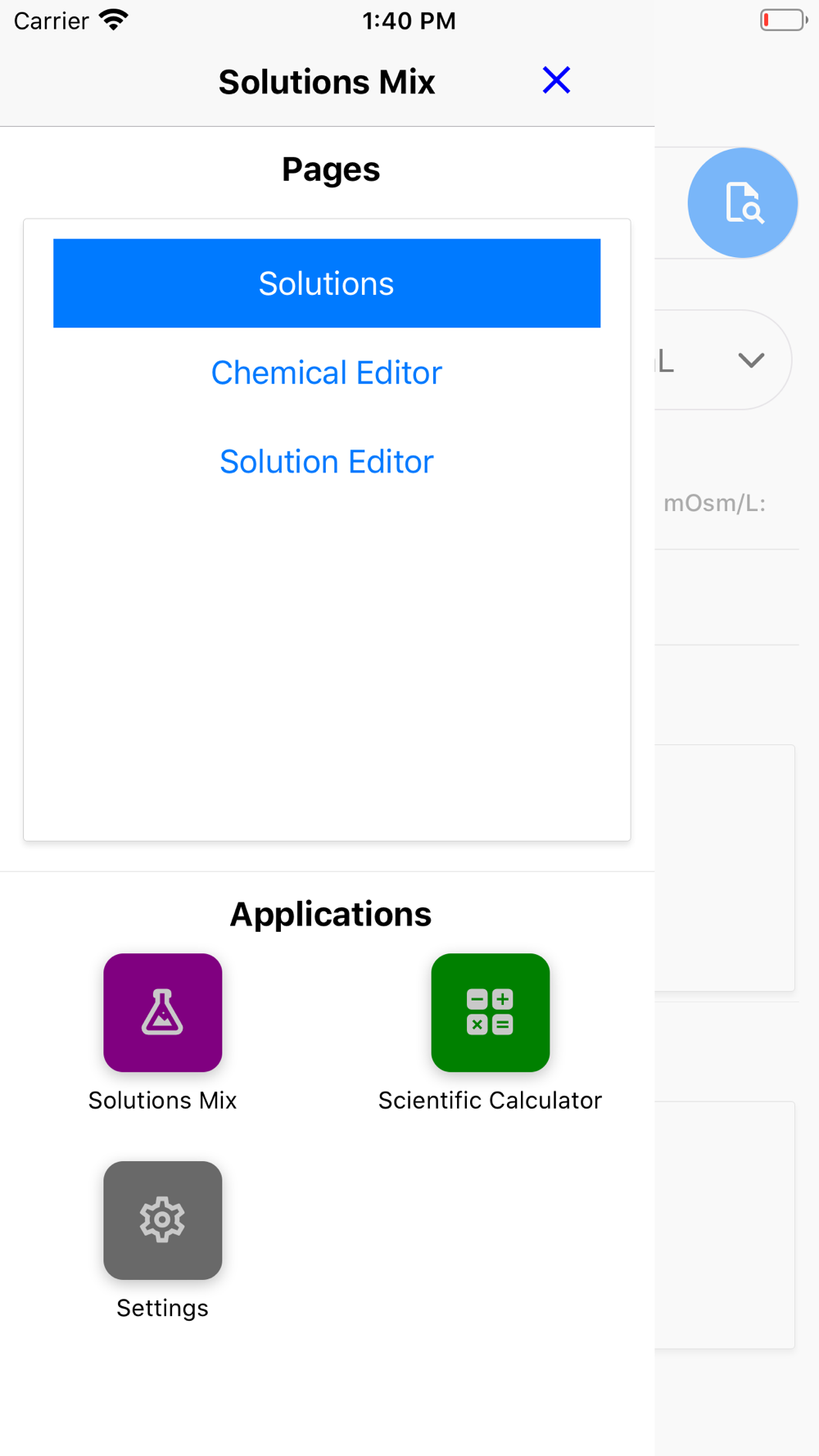Click the Solutions Mix header title
This screenshot has width=819, height=1456.
point(327,82)
